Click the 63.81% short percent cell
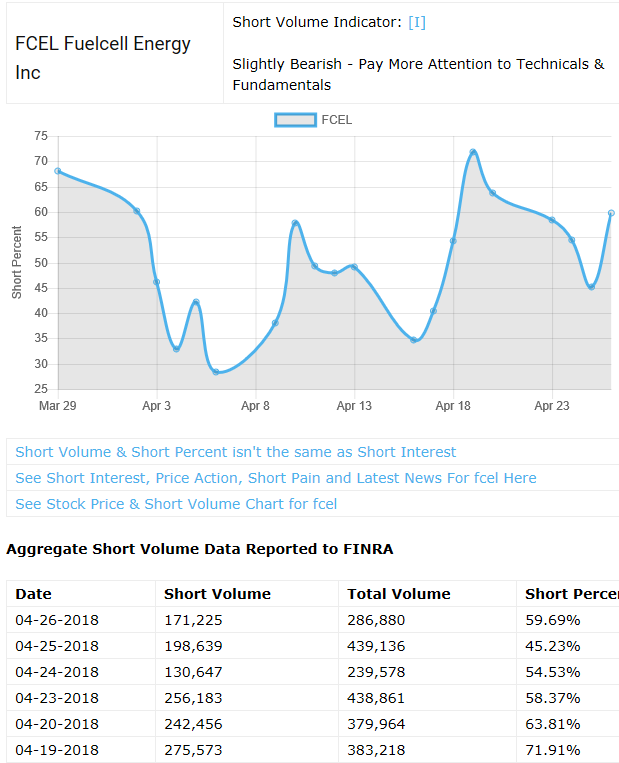This screenshot has height=763, width=619. point(553,724)
